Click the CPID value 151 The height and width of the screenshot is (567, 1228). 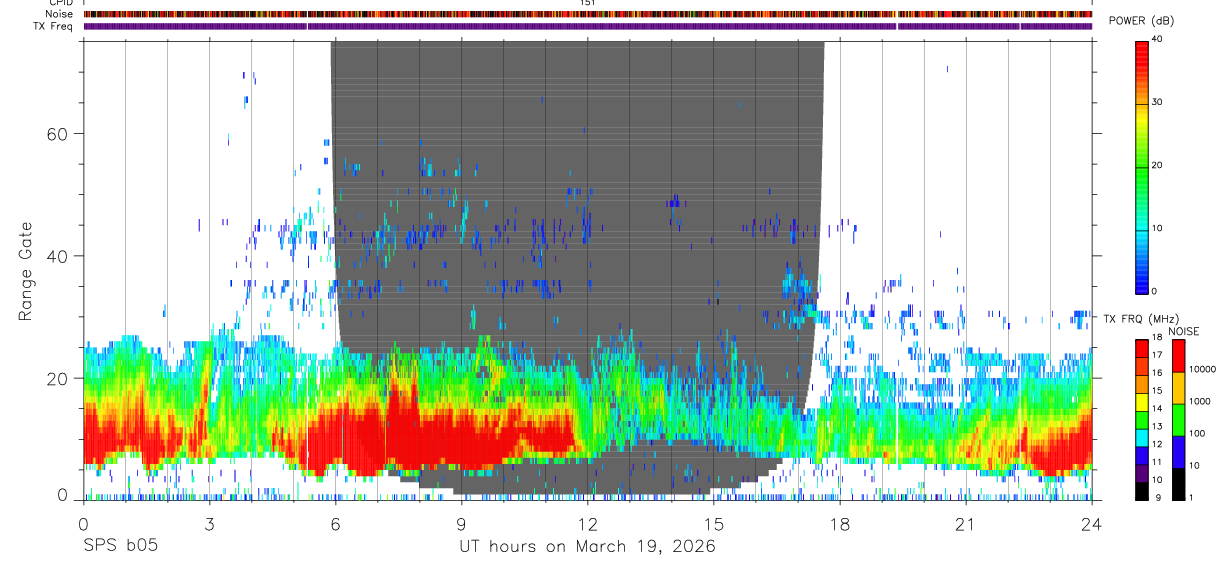pos(587,4)
